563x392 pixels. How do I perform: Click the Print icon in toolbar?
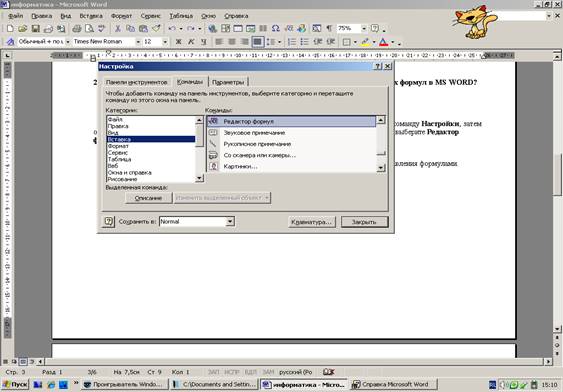coord(76,28)
